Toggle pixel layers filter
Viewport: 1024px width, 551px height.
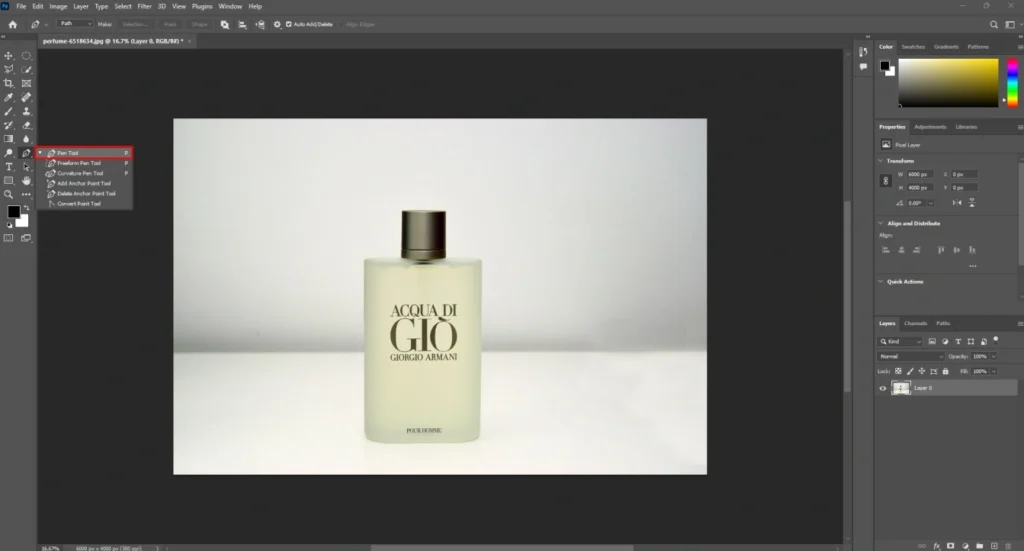click(x=932, y=341)
